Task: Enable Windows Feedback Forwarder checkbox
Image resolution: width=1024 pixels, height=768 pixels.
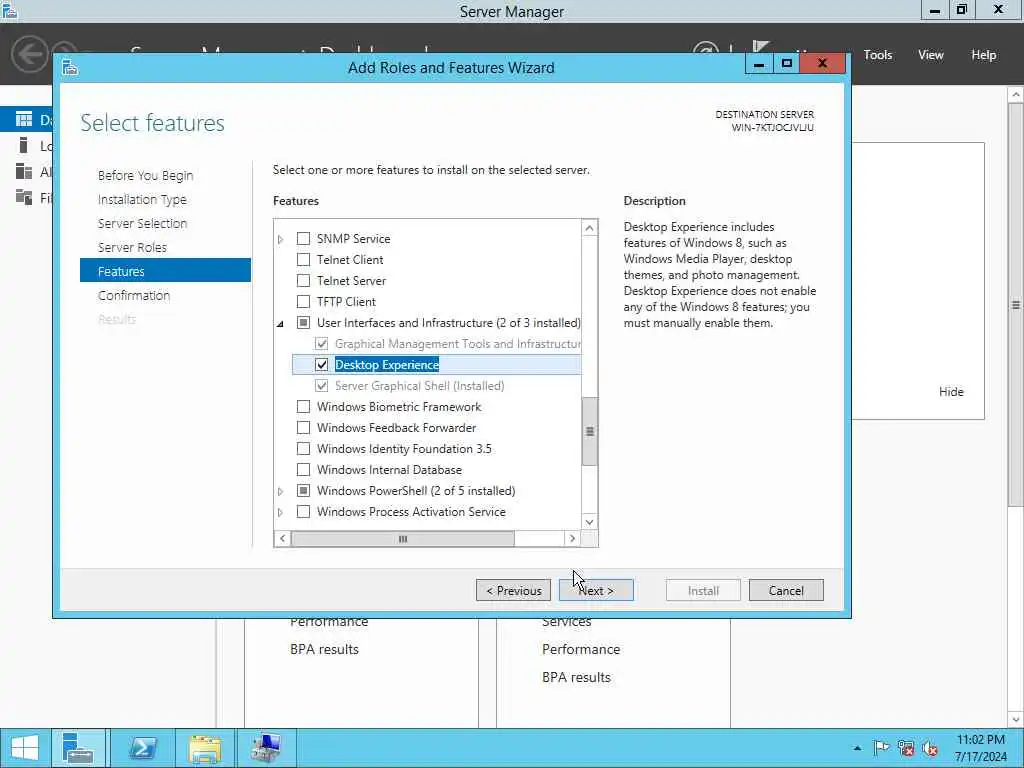Action: tap(303, 427)
